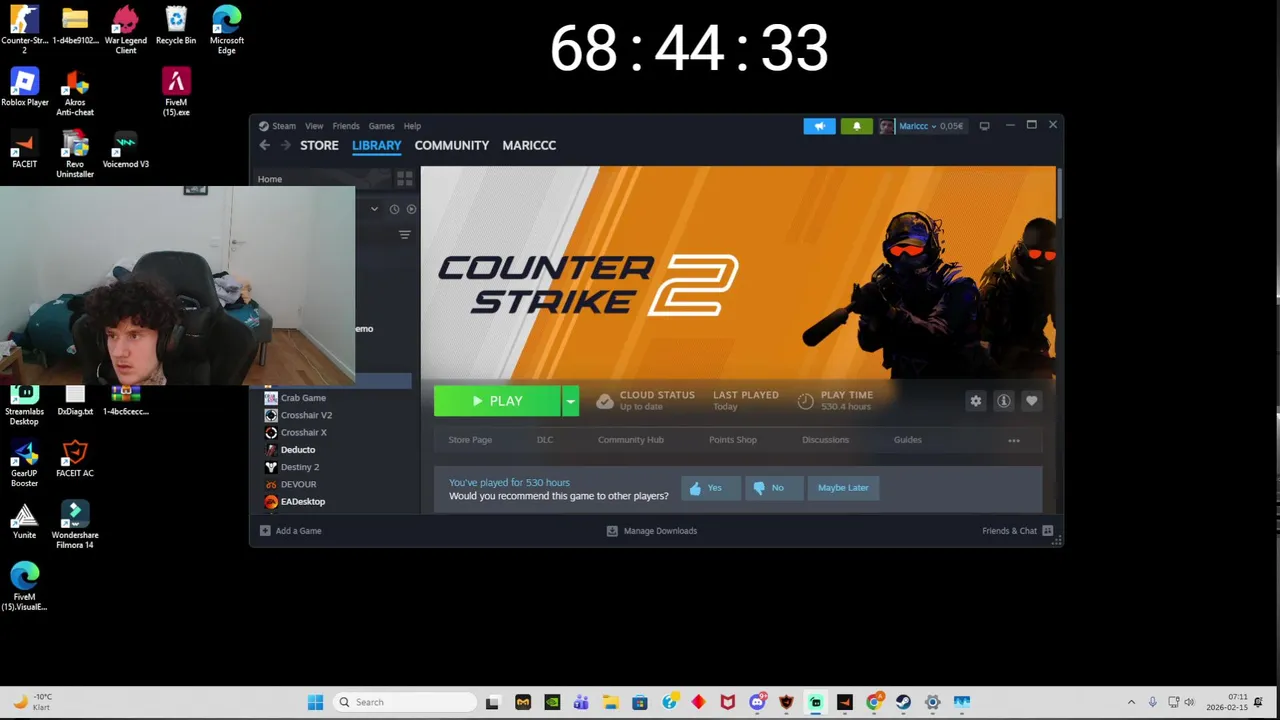Click the Counter-Strike 2 hero banner
Screen dimensions: 1280x720
(x=738, y=273)
